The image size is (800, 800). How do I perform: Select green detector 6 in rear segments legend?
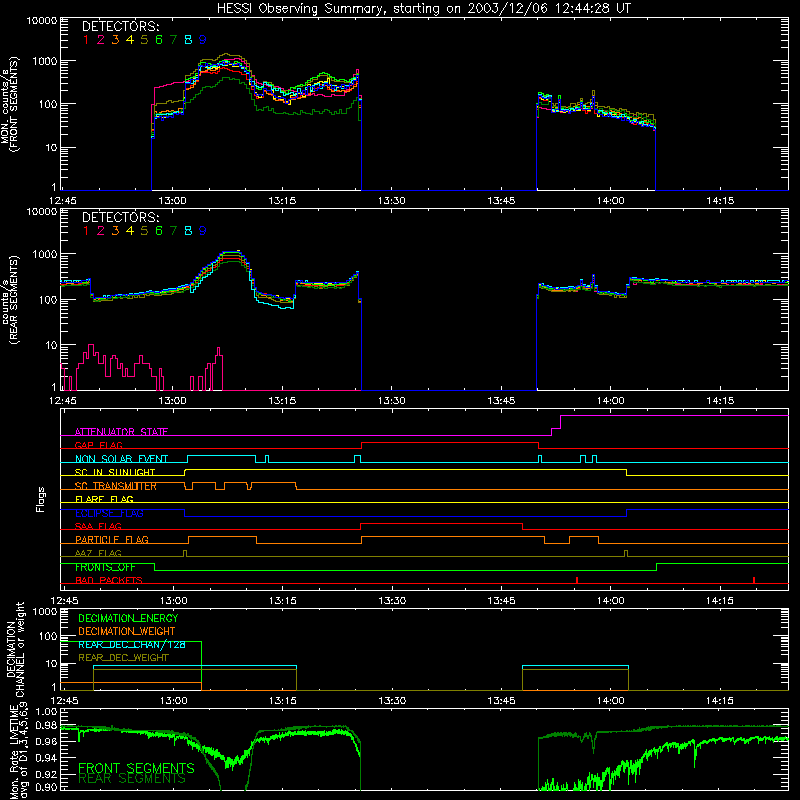click(x=159, y=231)
